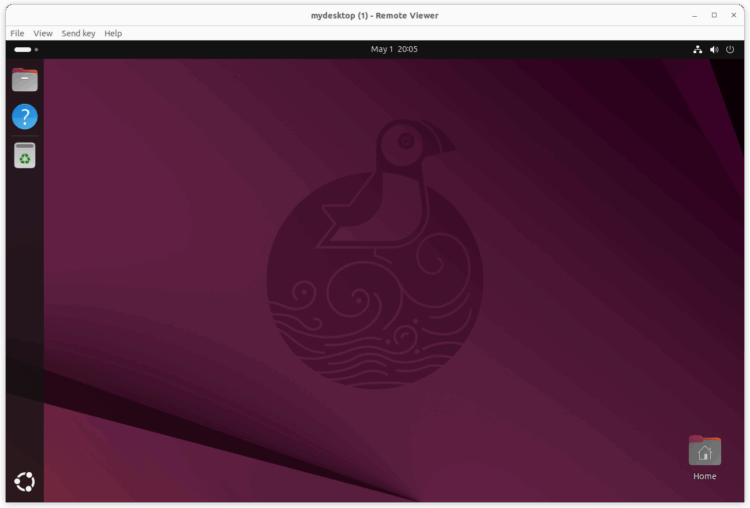Maximize the Remote Viewer window

click(714, 15)
